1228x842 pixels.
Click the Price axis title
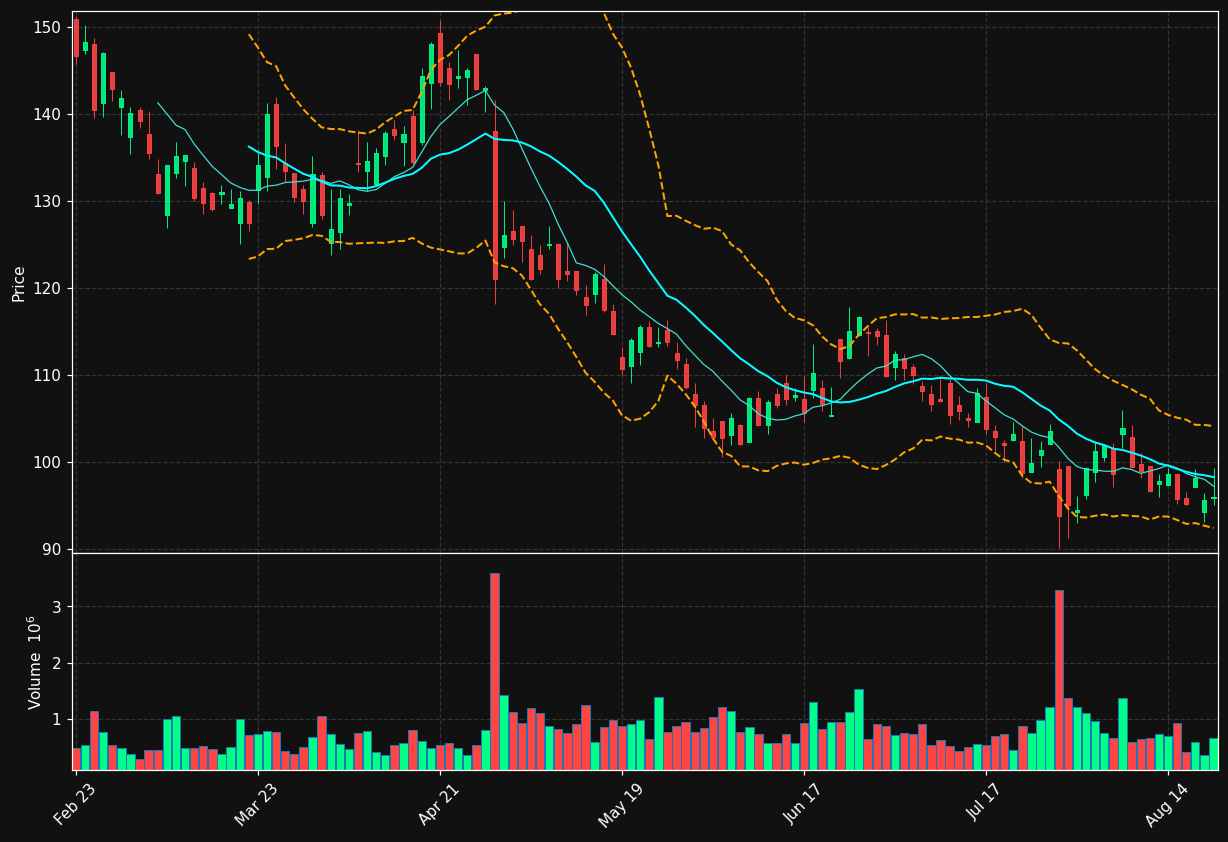pyautogui.click(x=18, y=283)
